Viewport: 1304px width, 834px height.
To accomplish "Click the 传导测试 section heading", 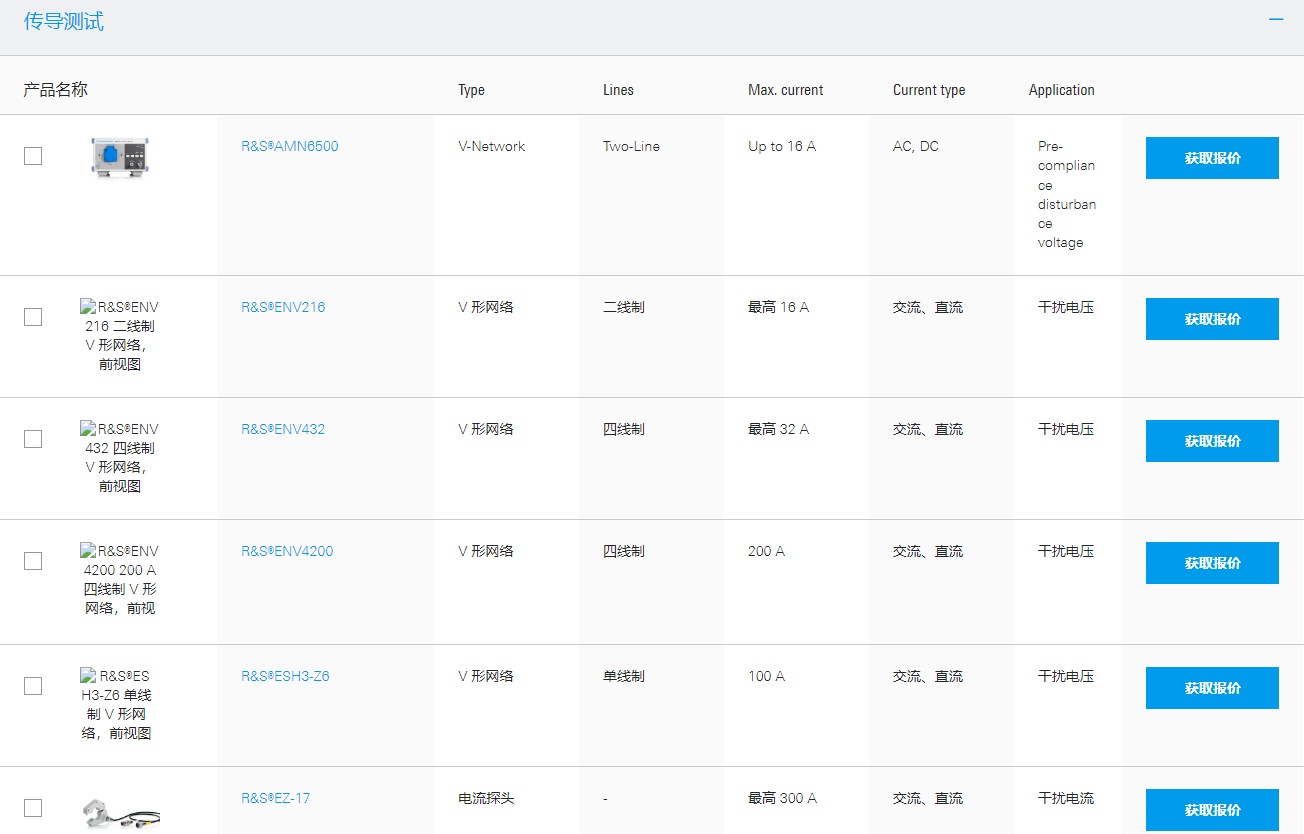I will 64,21.
